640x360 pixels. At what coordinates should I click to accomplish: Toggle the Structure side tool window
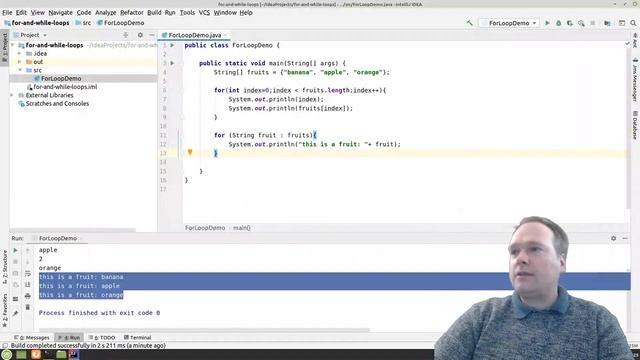click(4, 267)
